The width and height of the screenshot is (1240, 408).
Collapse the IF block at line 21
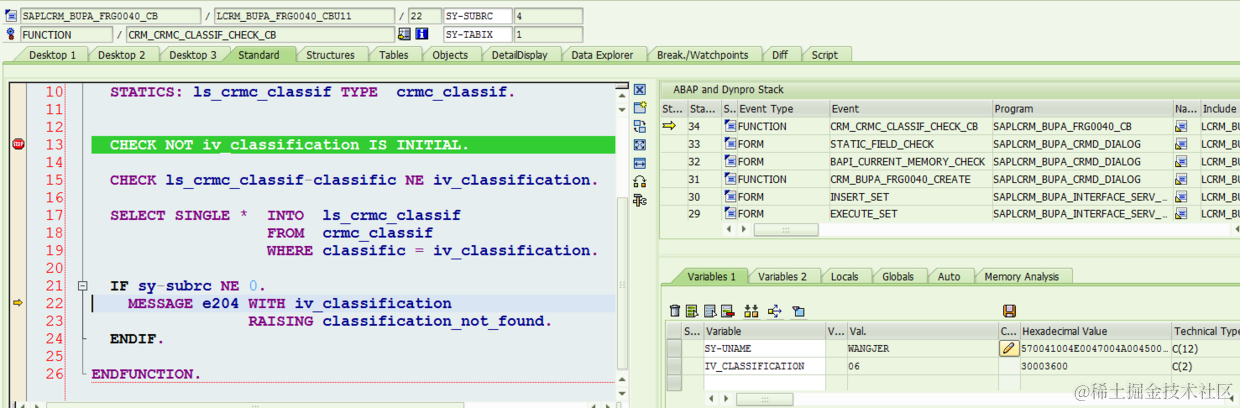click(x=83, y=286)
